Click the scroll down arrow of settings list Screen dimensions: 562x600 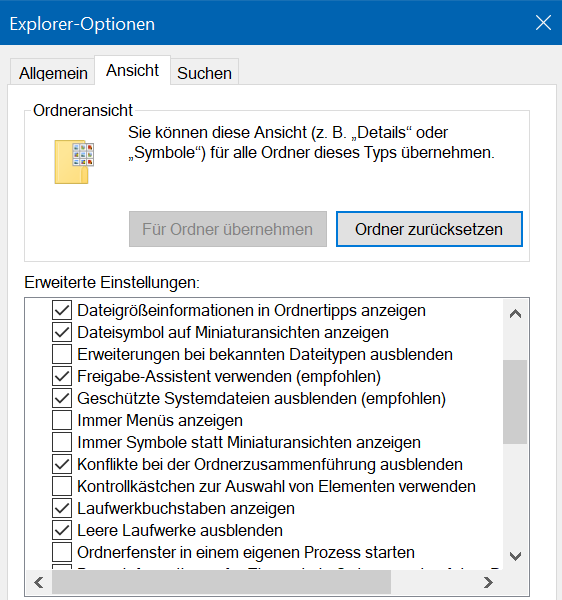tap(515, 556)
